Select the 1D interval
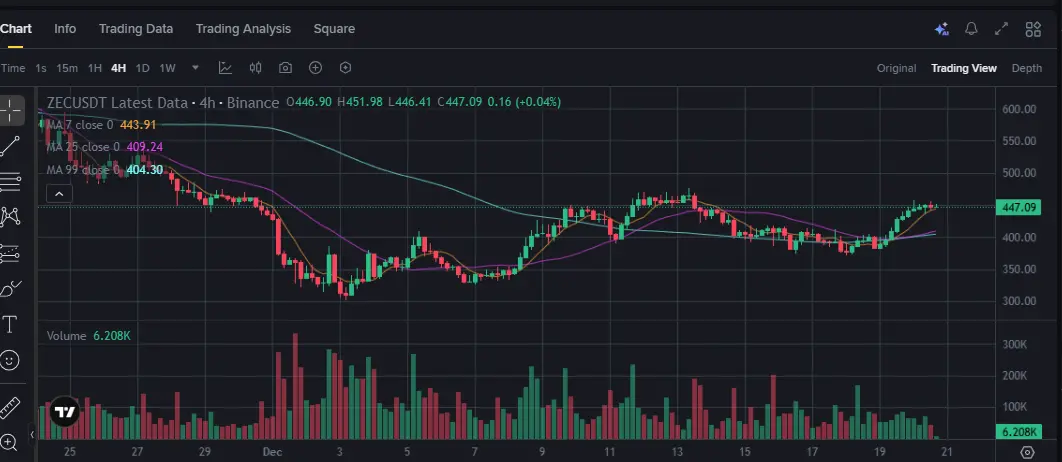This screenshot has height=462, width=1062. point(142,68)
